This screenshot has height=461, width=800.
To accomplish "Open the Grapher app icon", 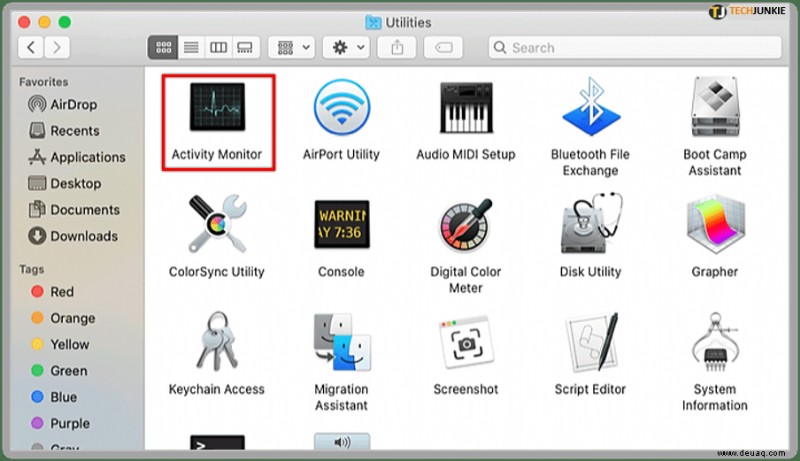I will tap(715, 224).
